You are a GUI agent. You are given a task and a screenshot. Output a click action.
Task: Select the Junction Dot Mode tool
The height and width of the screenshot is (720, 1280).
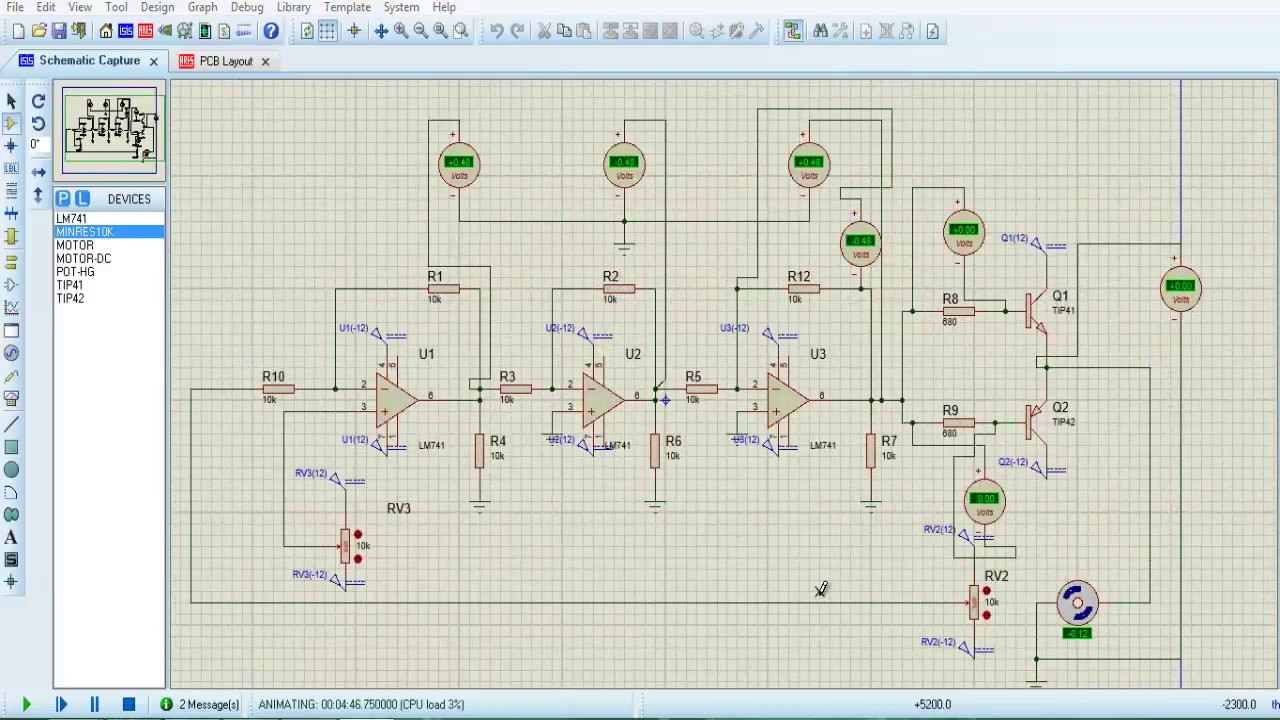11,145
